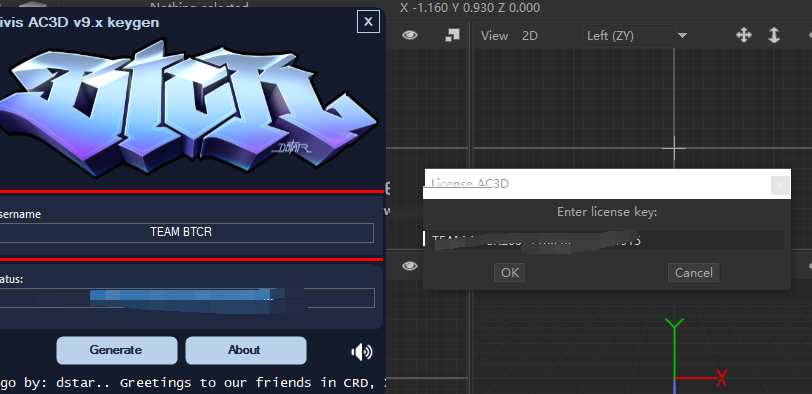
Task: Click the X -1.160 Y 0.930 Z 0.000 coordinates readout
Action: [470, 8]
